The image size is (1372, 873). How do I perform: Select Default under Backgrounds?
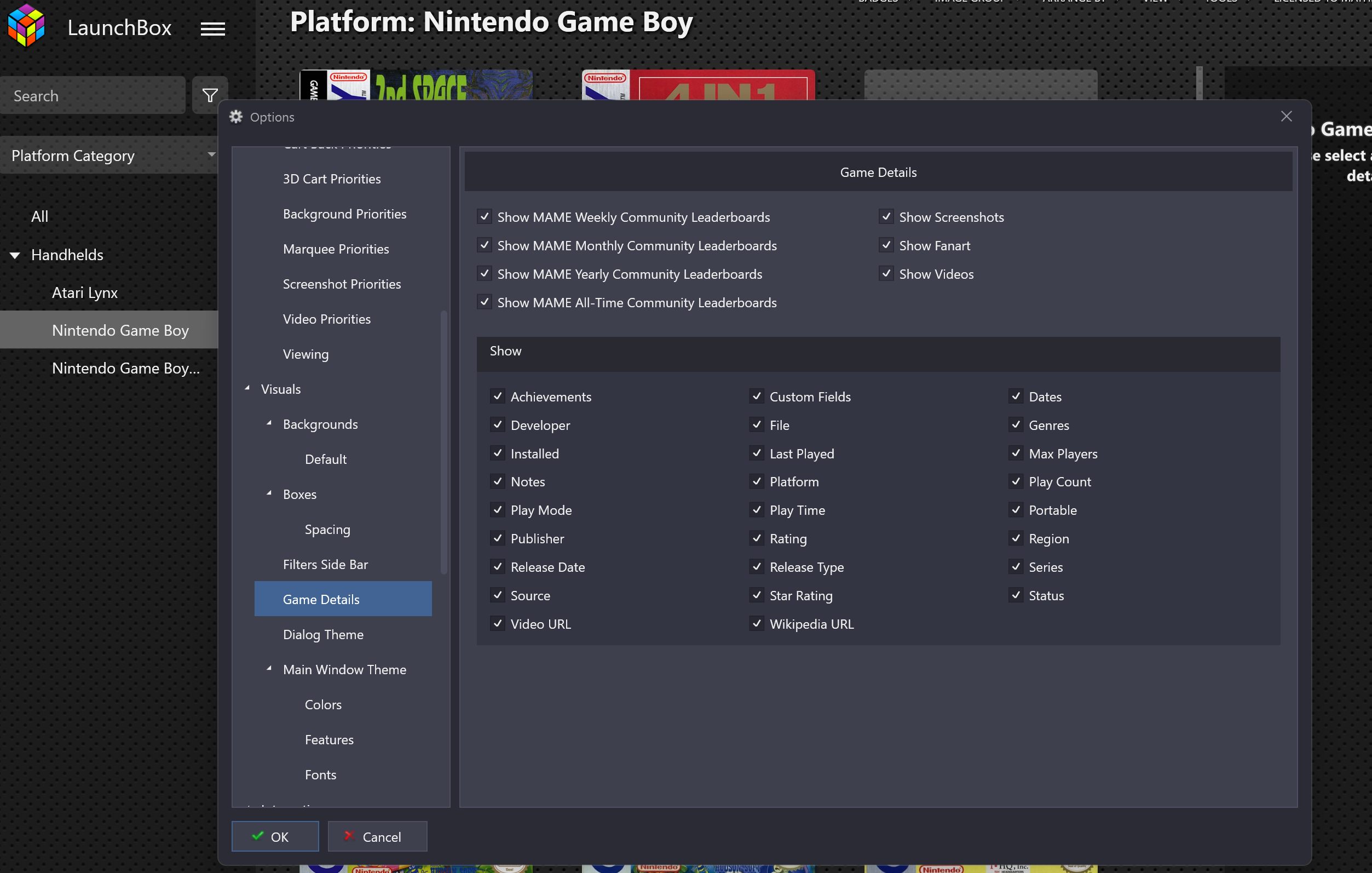click(325, 459)
